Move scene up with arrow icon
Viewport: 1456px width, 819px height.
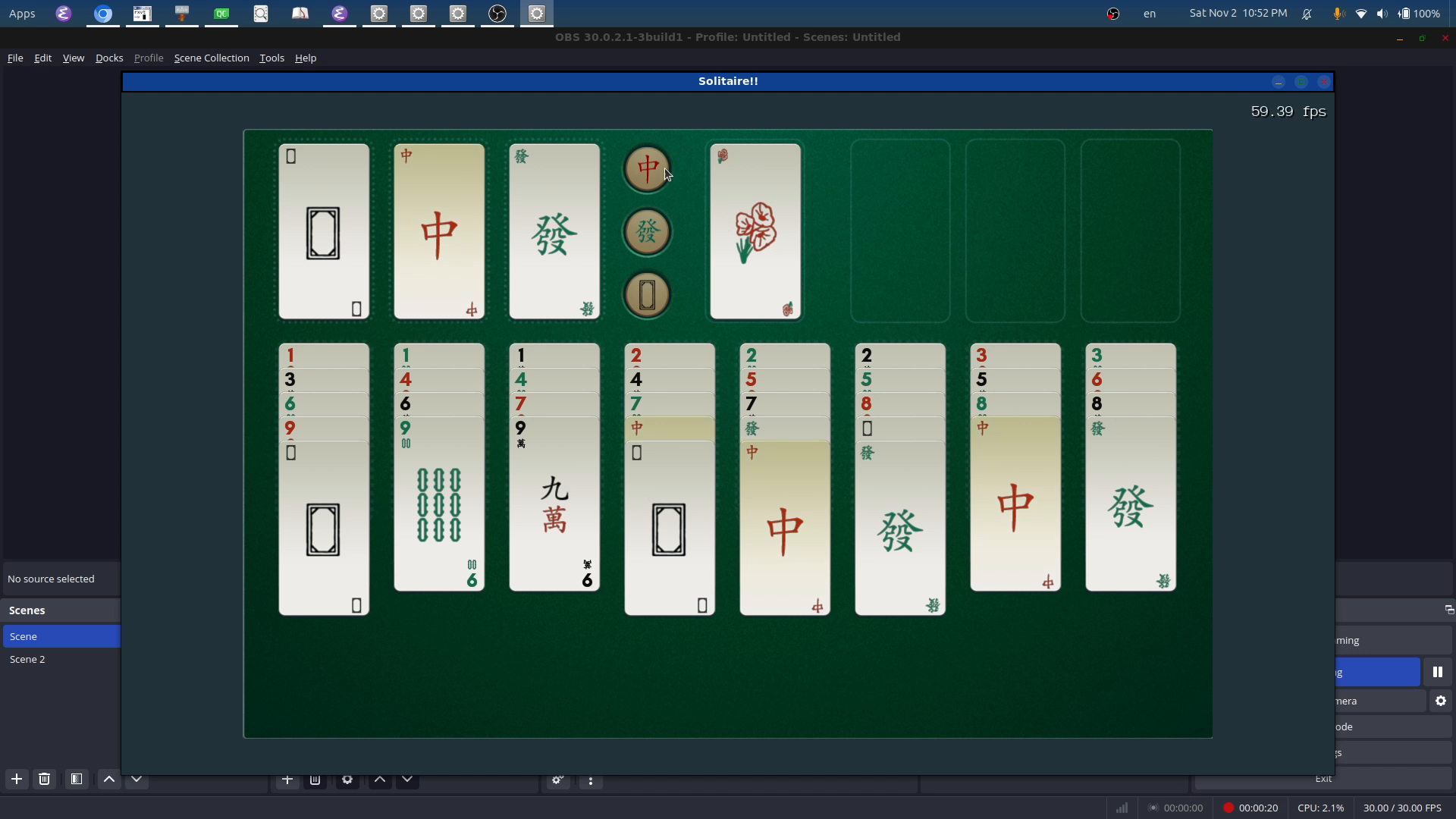[109, 779]
